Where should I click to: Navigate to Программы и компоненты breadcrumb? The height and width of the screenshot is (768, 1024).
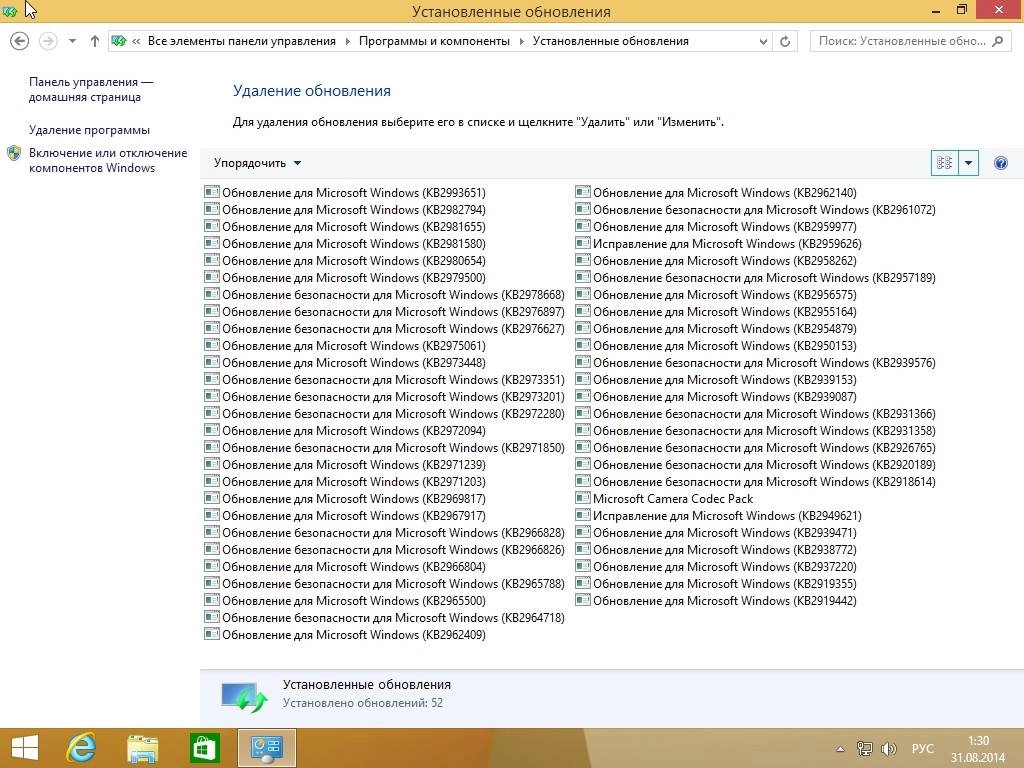click(x=434, y=41)
